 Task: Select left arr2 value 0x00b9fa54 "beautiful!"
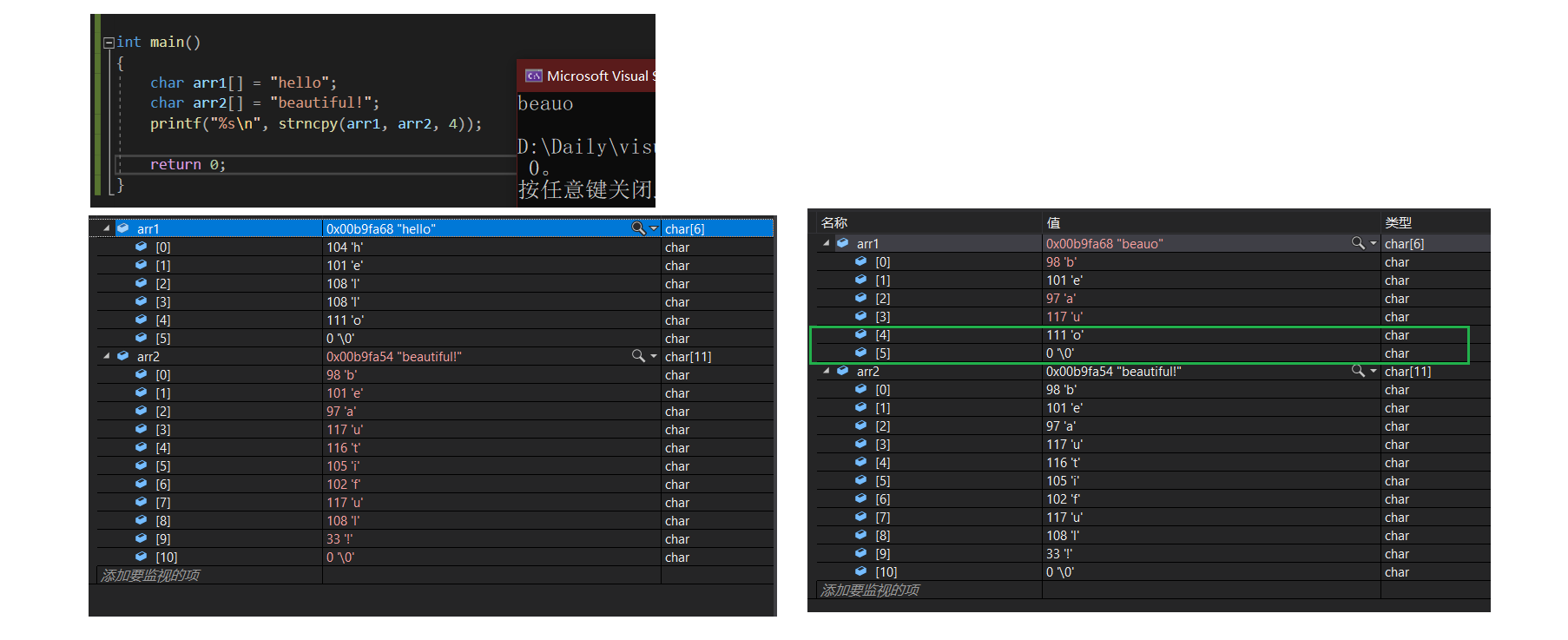click(x=394, y=357)
